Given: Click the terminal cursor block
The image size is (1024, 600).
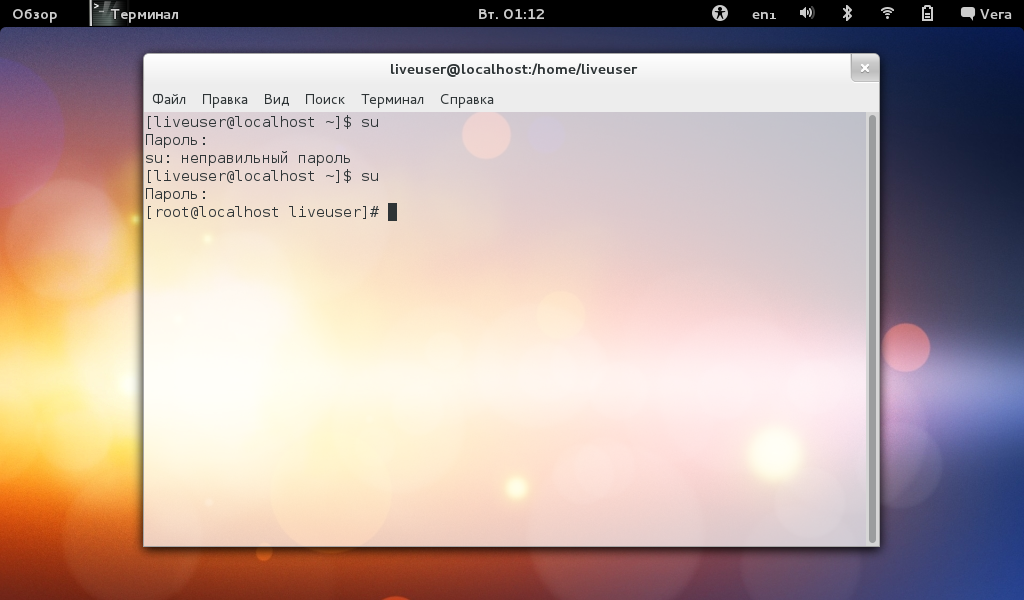Looking at the screenshot, I should 392,212.
